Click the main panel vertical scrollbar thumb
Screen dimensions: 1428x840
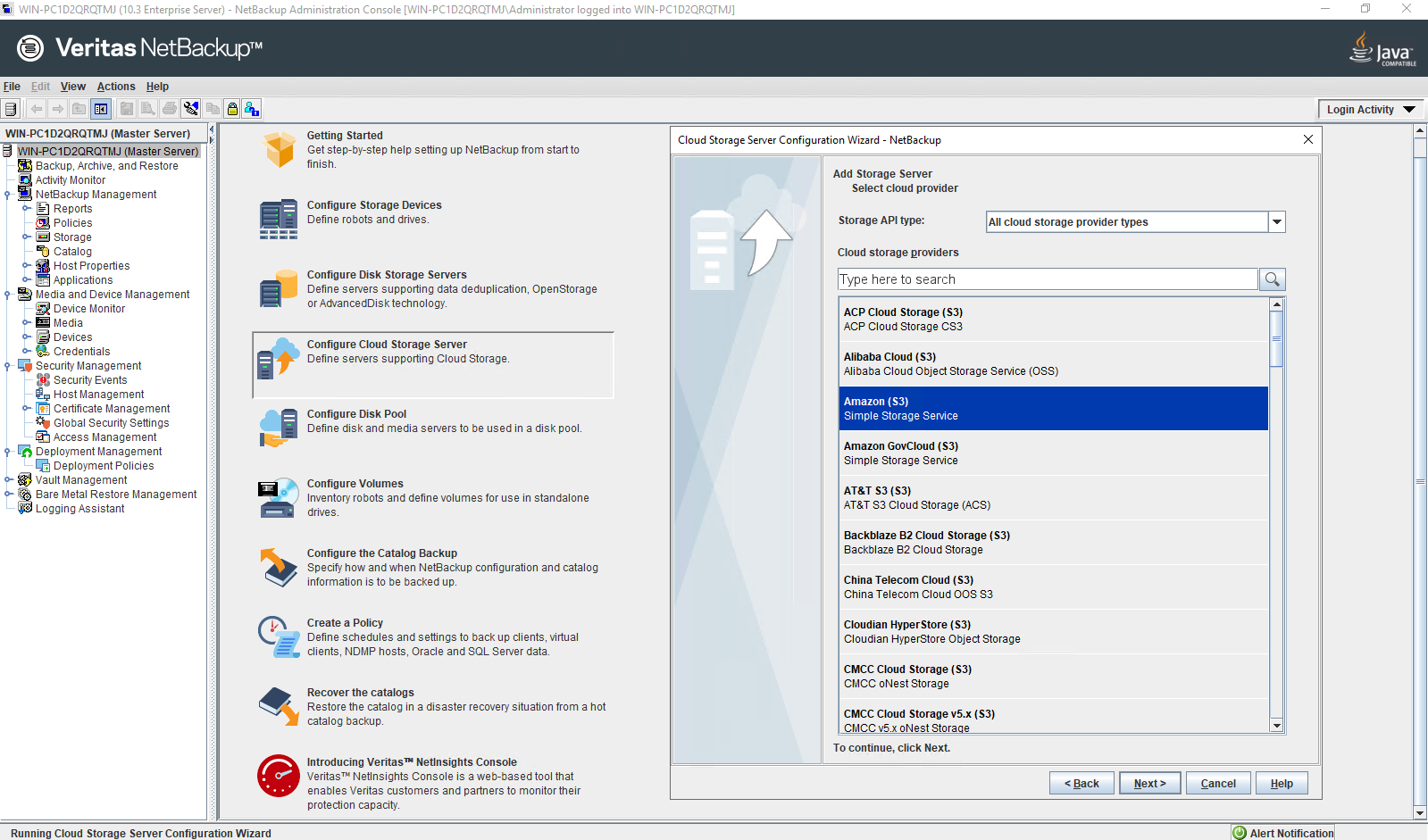point(1420,482)
